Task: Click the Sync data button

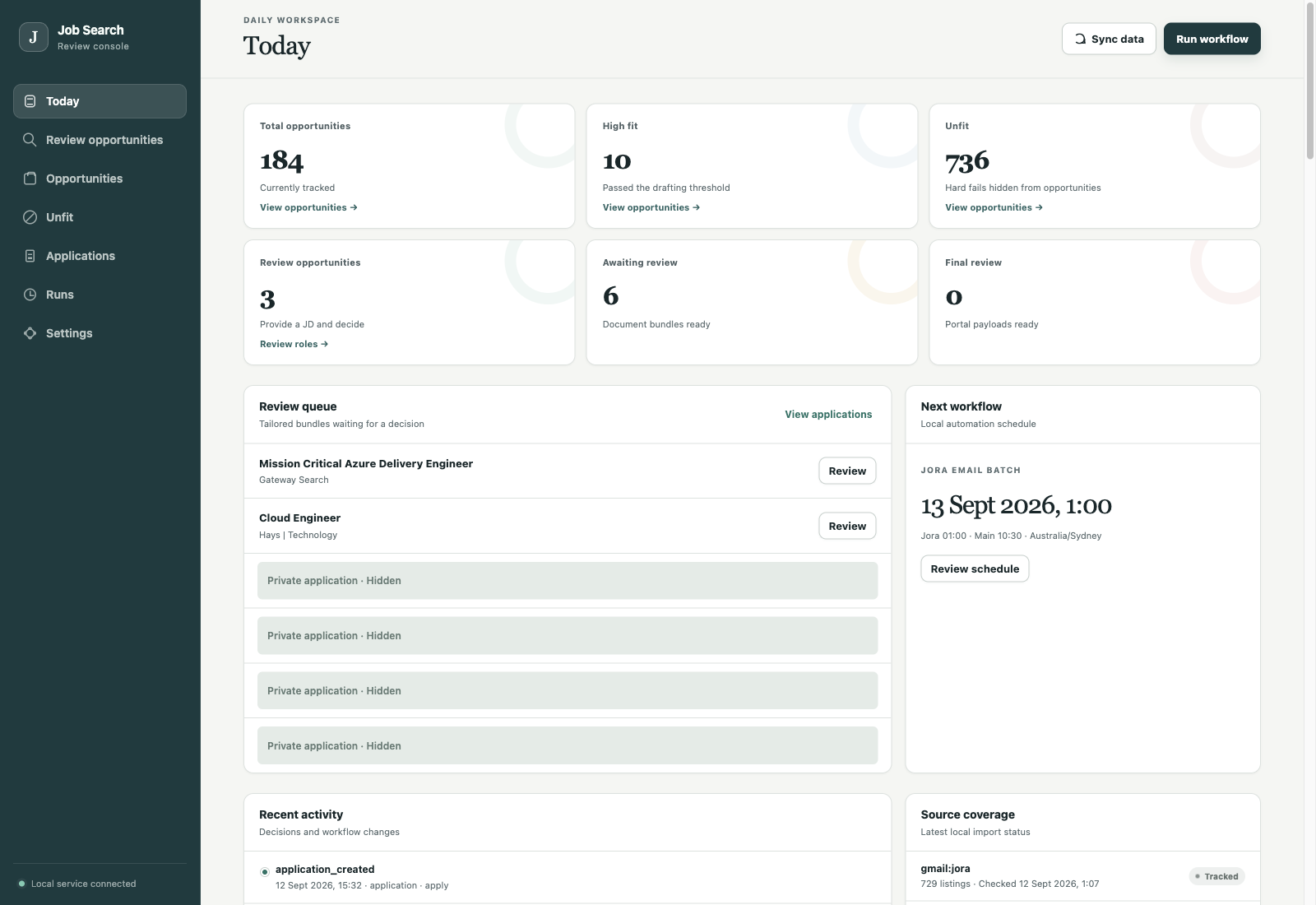Action: (1109, 39)
